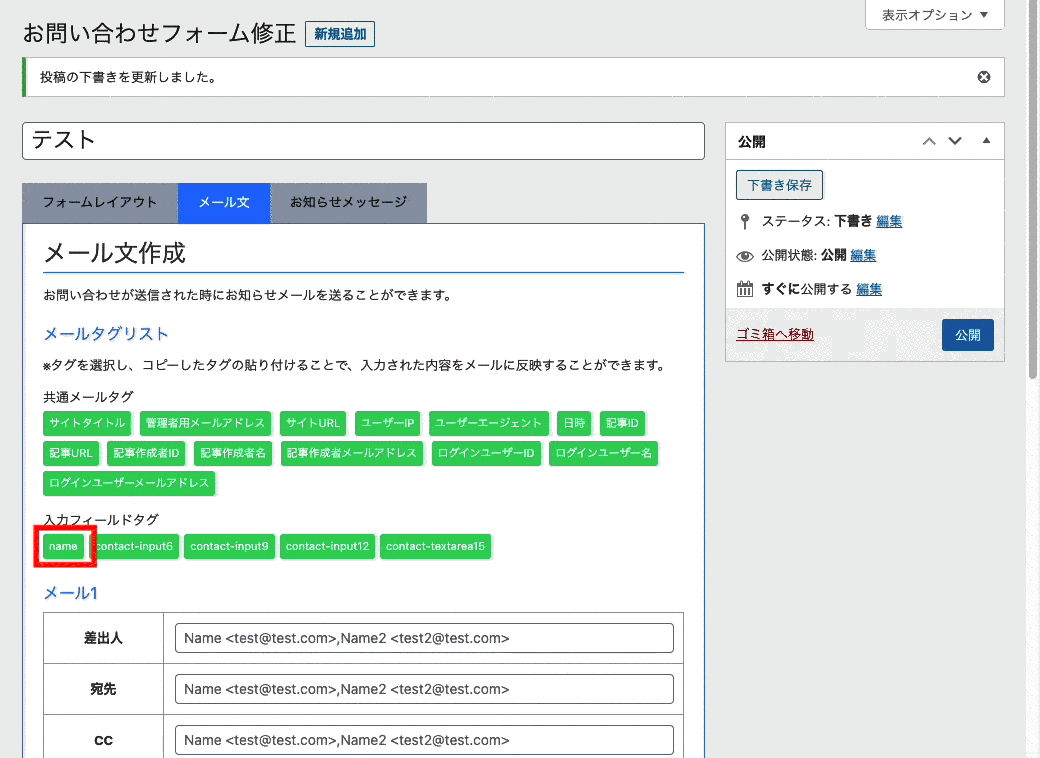Save the draft with 下書き保存
Screen dimensions: 1040x758
click(779, 185)
